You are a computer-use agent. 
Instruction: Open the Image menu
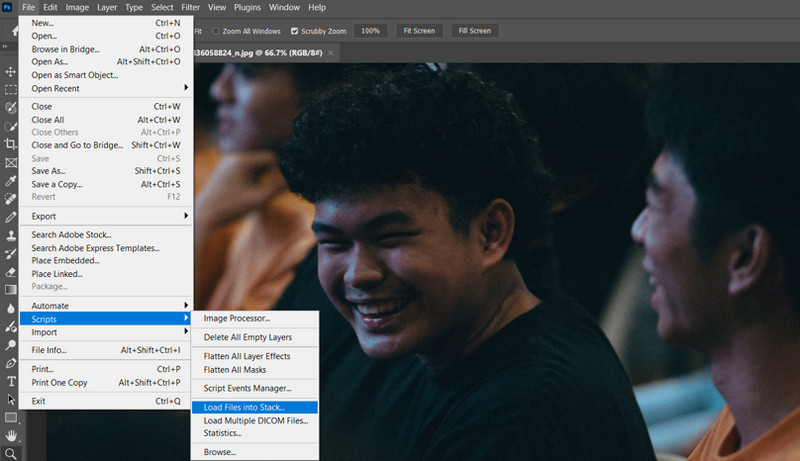click(x=77, y=7)
